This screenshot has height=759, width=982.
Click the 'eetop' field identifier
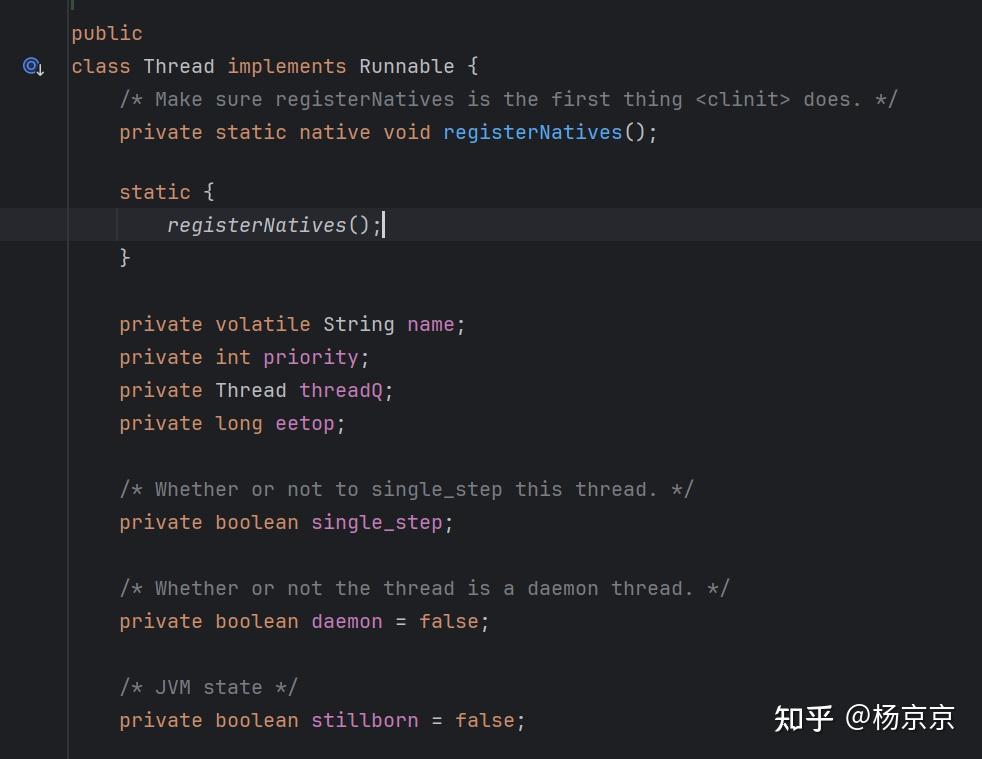pos(305,423)
